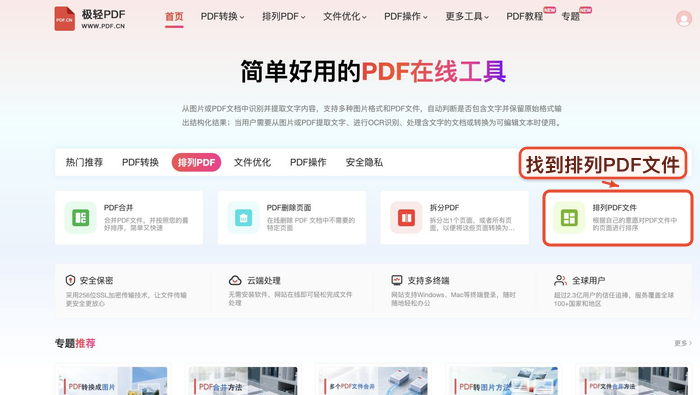Open the 拆分PDF card title
Image resolution: width=700 pixels, height=395 pixels.
[444, 208]
